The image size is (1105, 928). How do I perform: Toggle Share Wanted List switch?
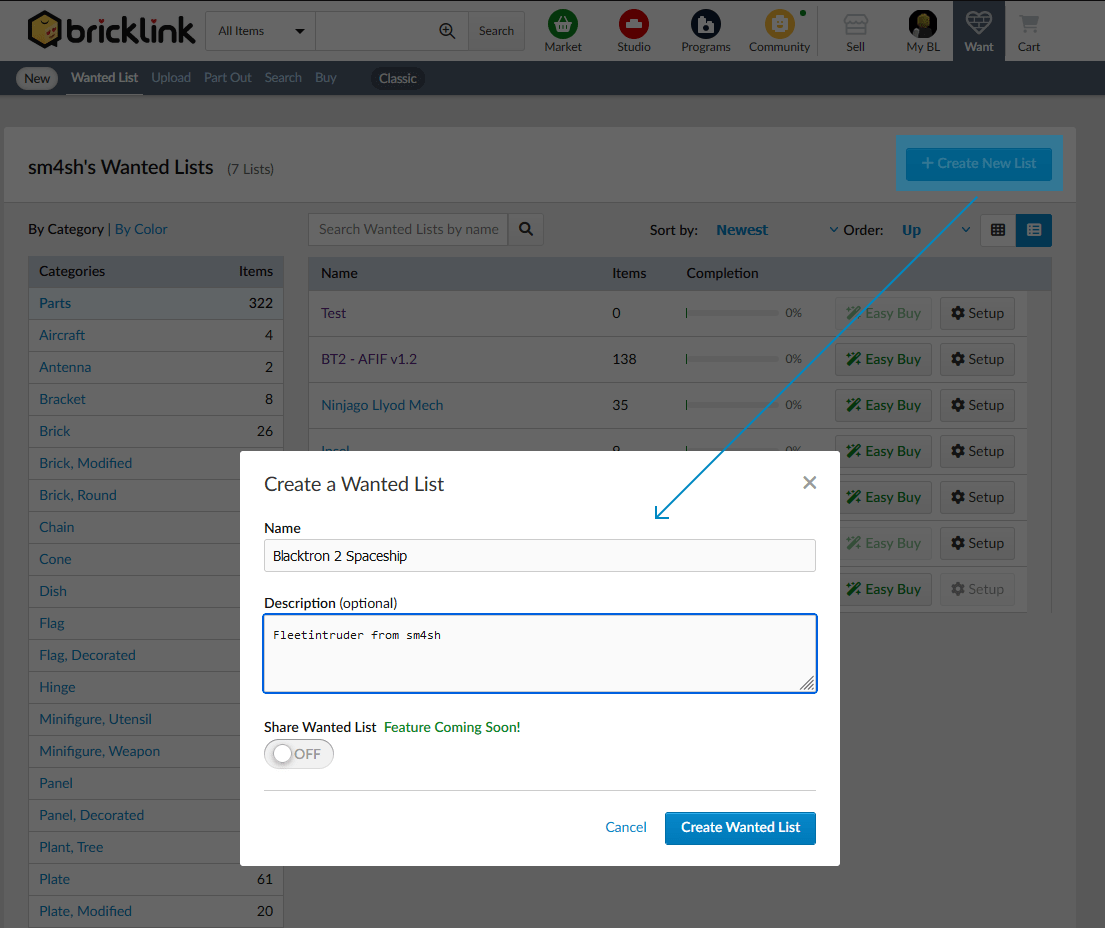(299, 754)
